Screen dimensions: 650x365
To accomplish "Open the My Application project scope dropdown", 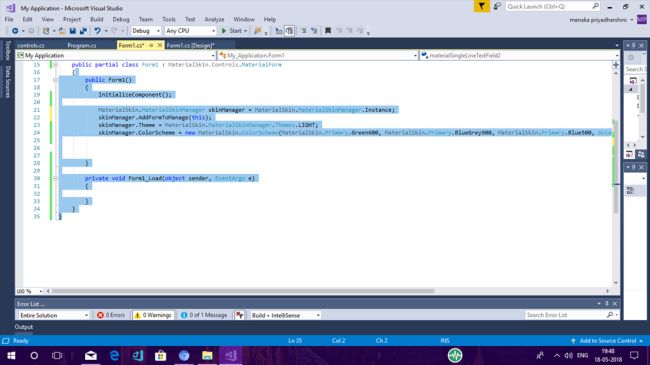I will click(116, 55).
